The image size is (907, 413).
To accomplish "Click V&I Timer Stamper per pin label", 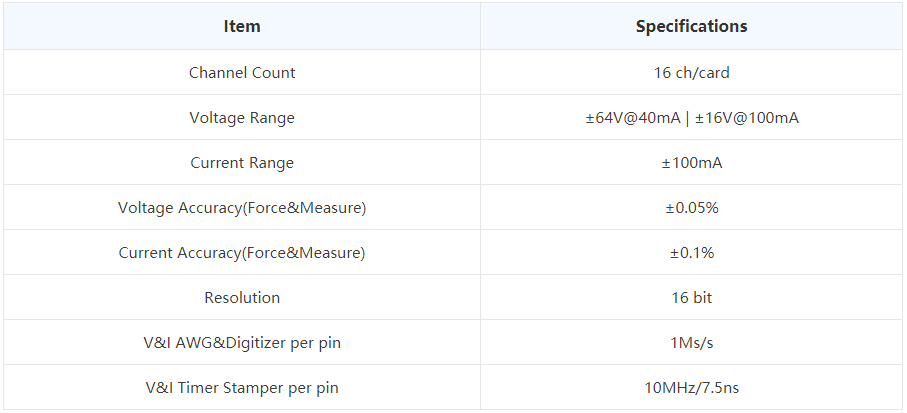I will click(242, 388).
